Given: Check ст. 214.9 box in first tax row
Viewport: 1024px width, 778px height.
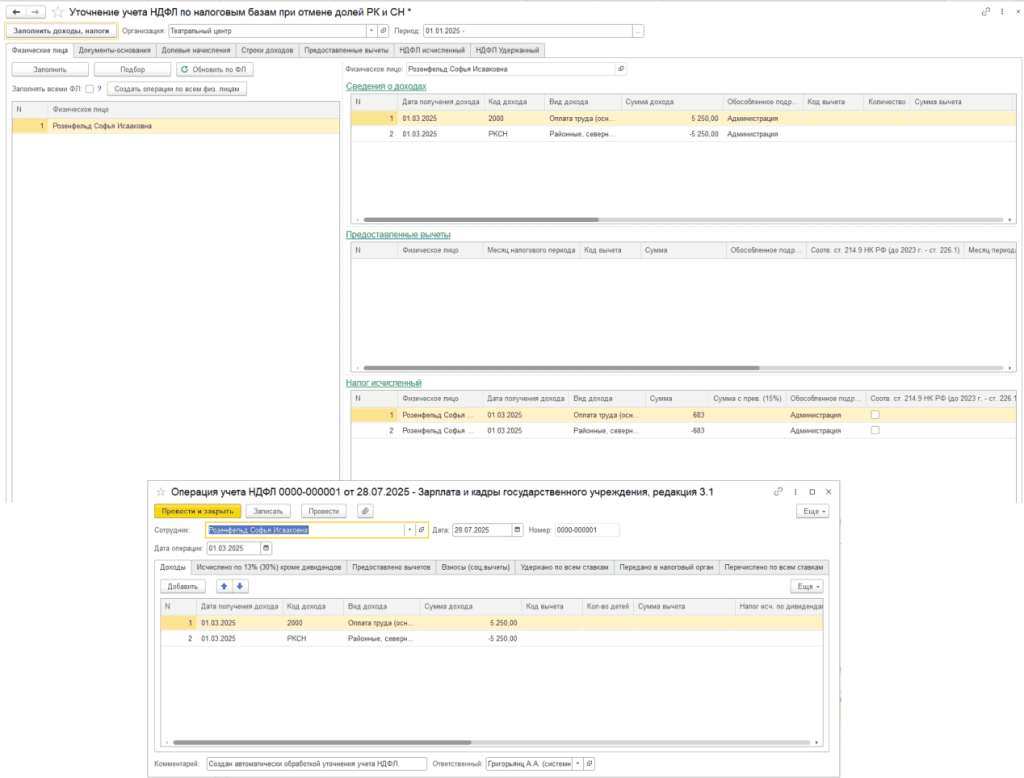Looking at the screenshot, I should pos(875,414).
